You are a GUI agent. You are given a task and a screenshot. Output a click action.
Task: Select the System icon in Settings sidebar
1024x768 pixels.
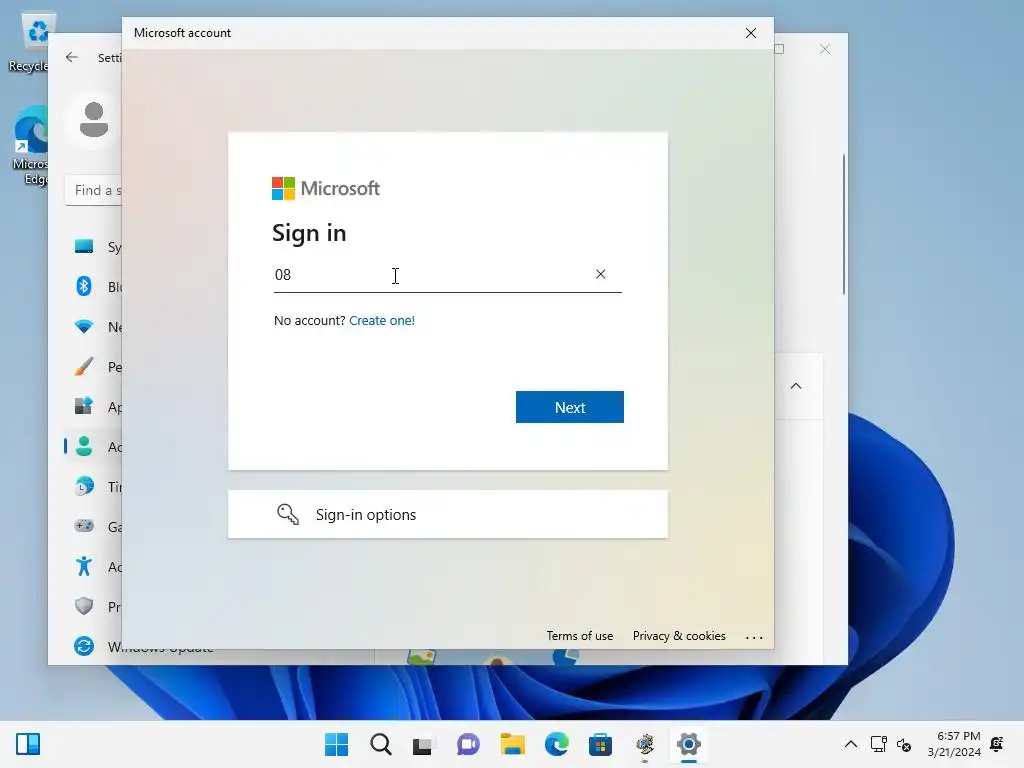pyautogui.click(x=84, y=246)
